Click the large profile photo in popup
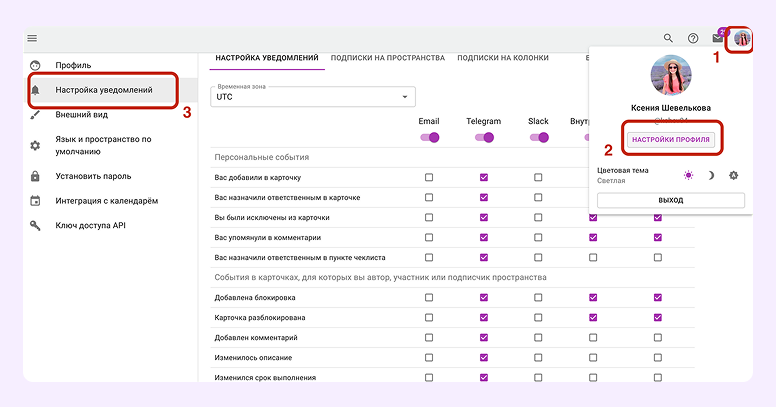Viewport: 776px width, 407px height. click(x=671, y=76)
